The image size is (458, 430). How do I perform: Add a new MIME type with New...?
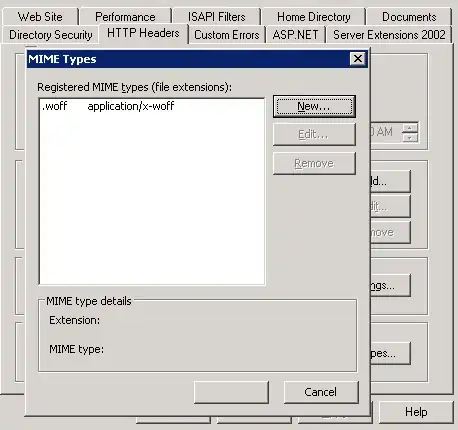[x=314, y=106]
